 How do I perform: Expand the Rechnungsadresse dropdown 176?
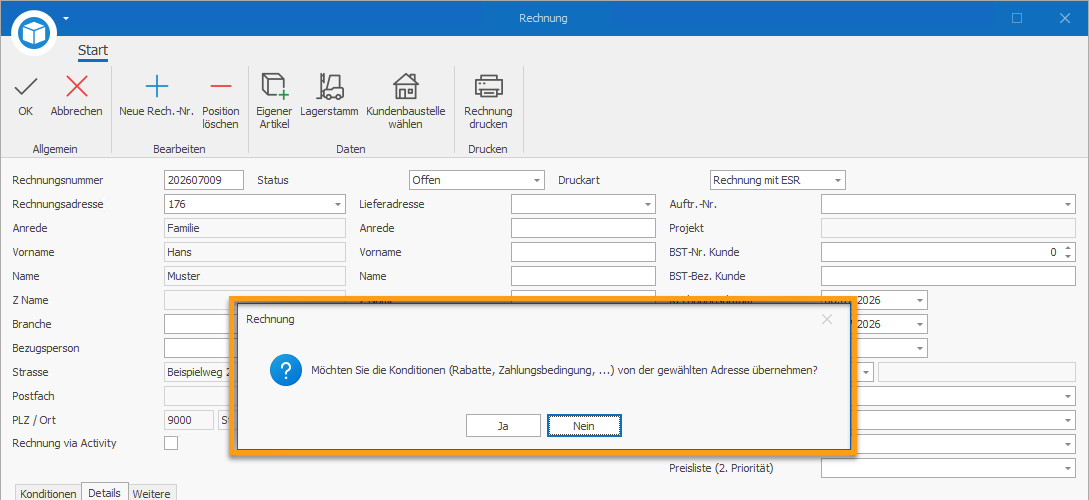click(338, 205)
